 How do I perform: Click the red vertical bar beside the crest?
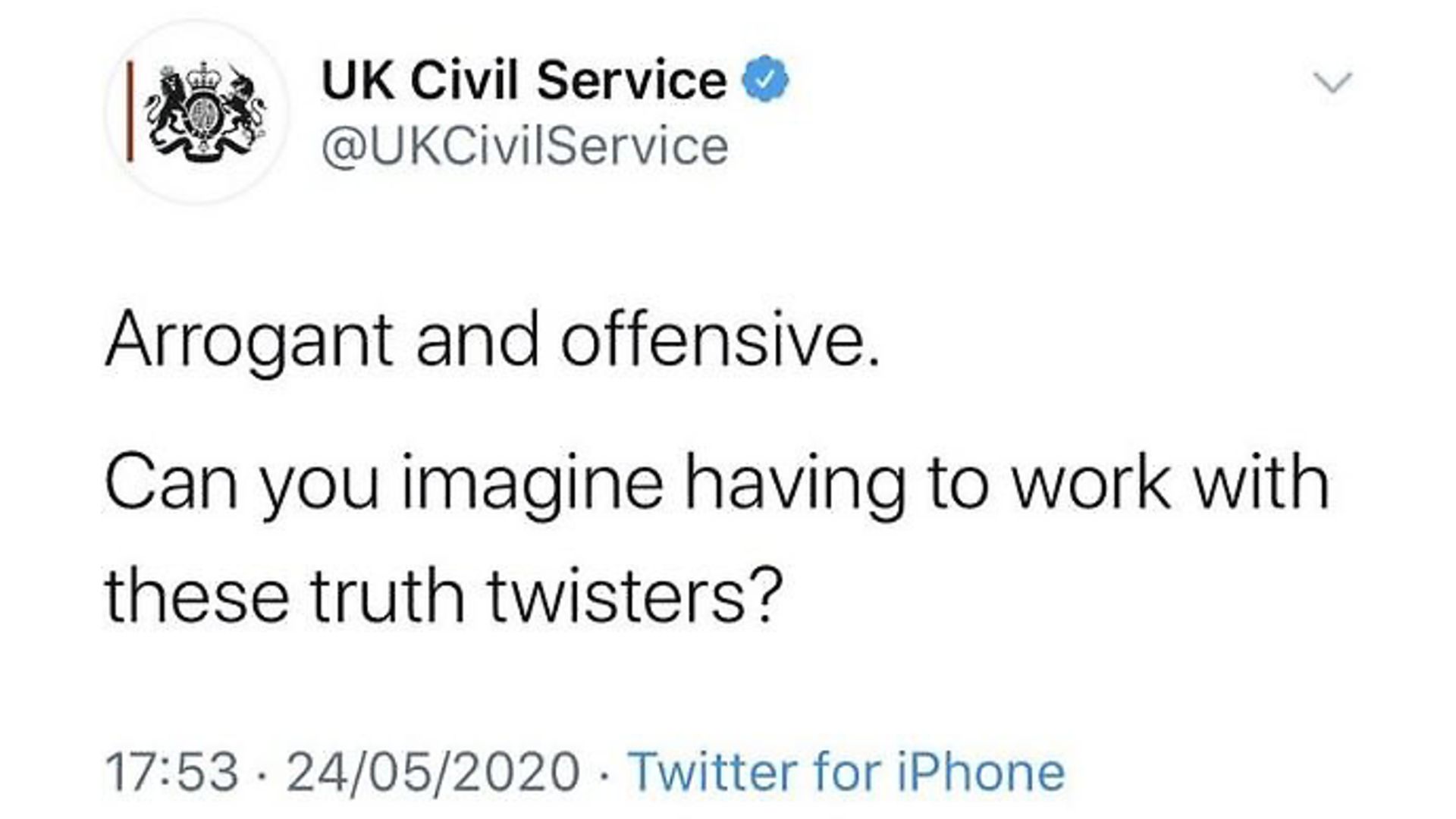(130, 112)
